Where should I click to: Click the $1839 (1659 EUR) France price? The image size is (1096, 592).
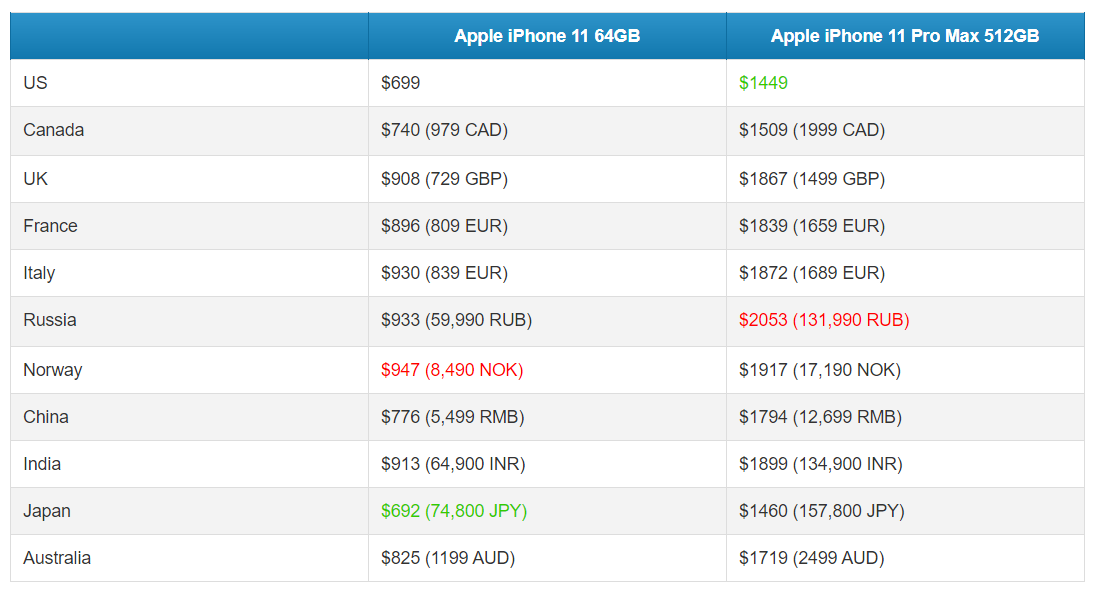[812, 226]
